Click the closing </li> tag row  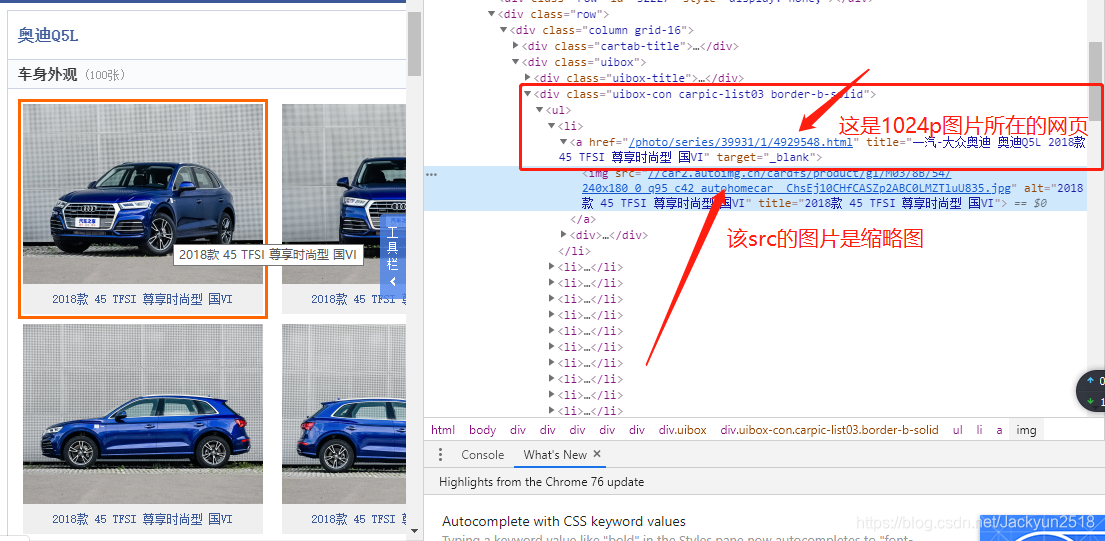pos(574,250)
